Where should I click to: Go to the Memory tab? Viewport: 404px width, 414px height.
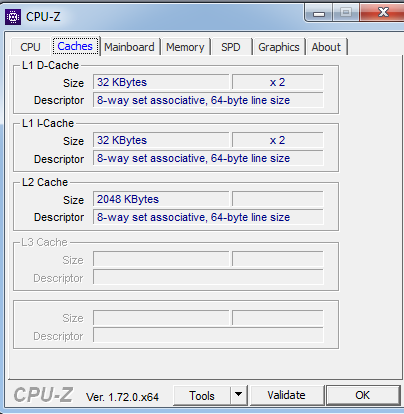pyautogui.click(x=185, y=47)
